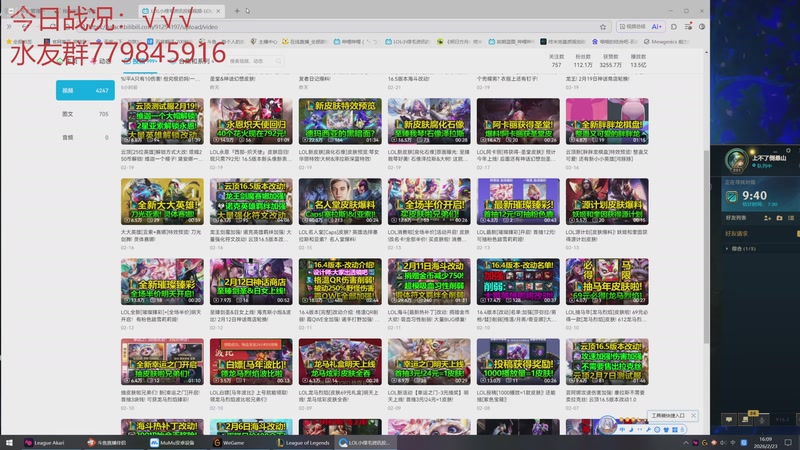Open a new browser tab
Screen dimensions: 800x450
tap(237, 11)
